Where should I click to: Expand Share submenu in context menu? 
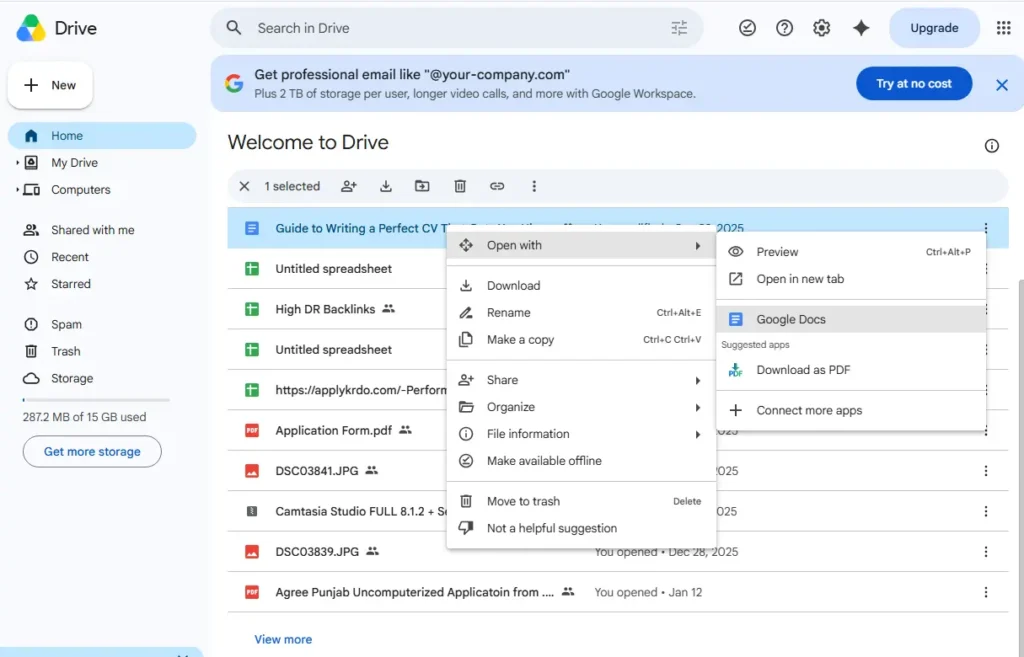click(x=581, y=380)
